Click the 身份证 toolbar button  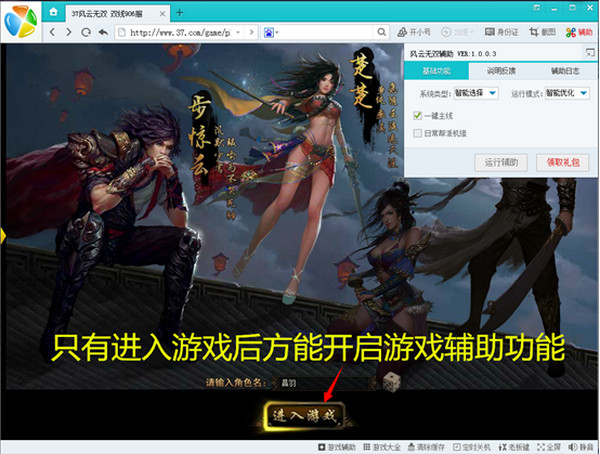click(x=501, y=32)
